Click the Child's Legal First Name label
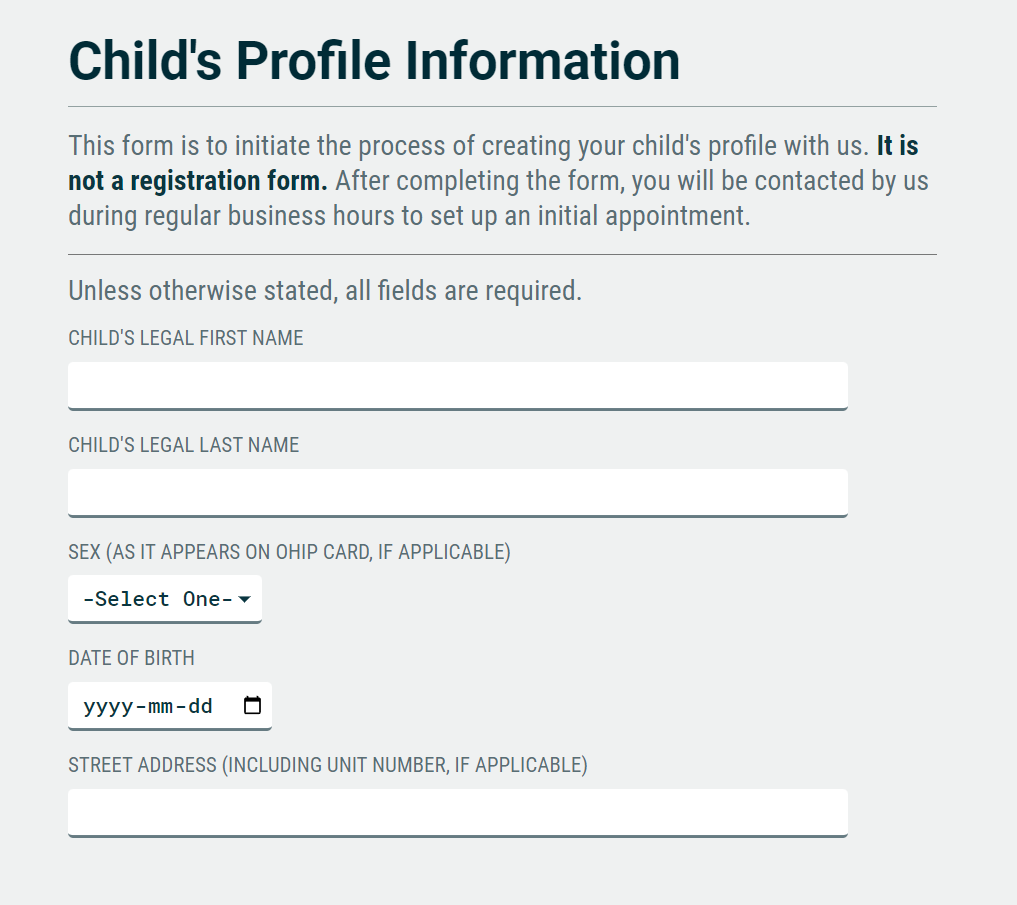This screenshot has height=905, width=1017. 185,338
